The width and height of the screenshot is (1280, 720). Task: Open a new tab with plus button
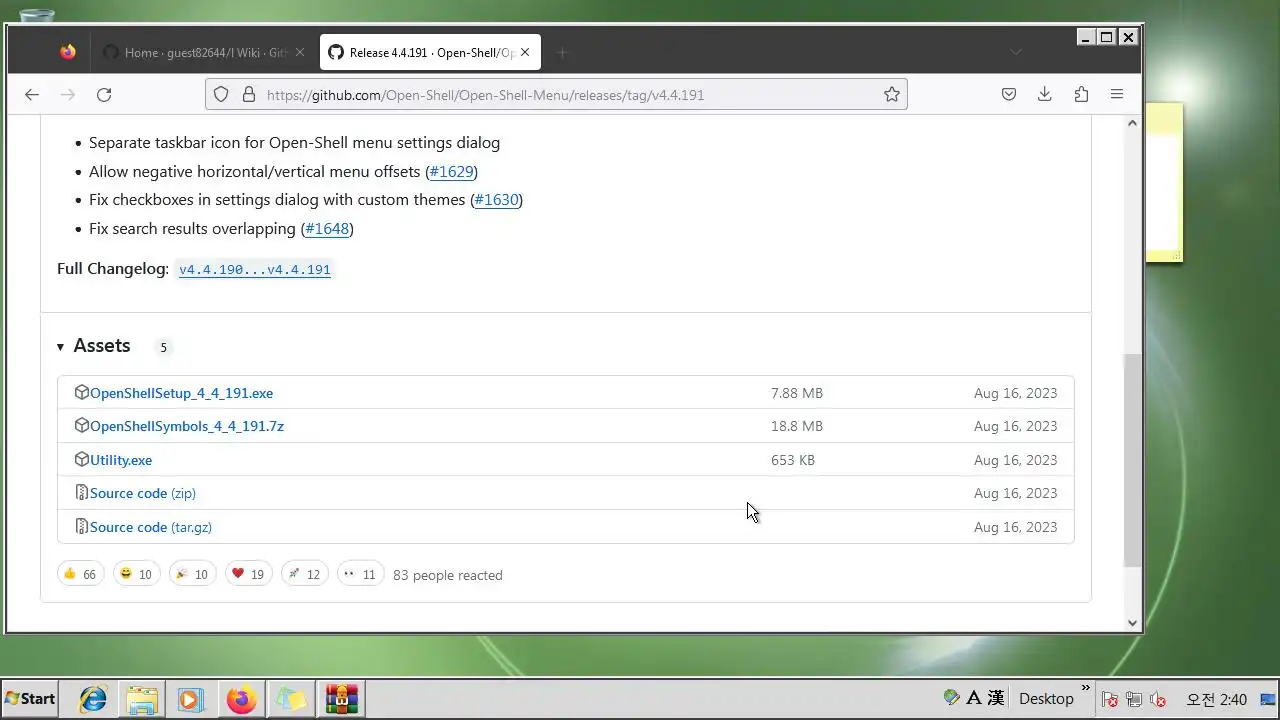pos(562,52)
